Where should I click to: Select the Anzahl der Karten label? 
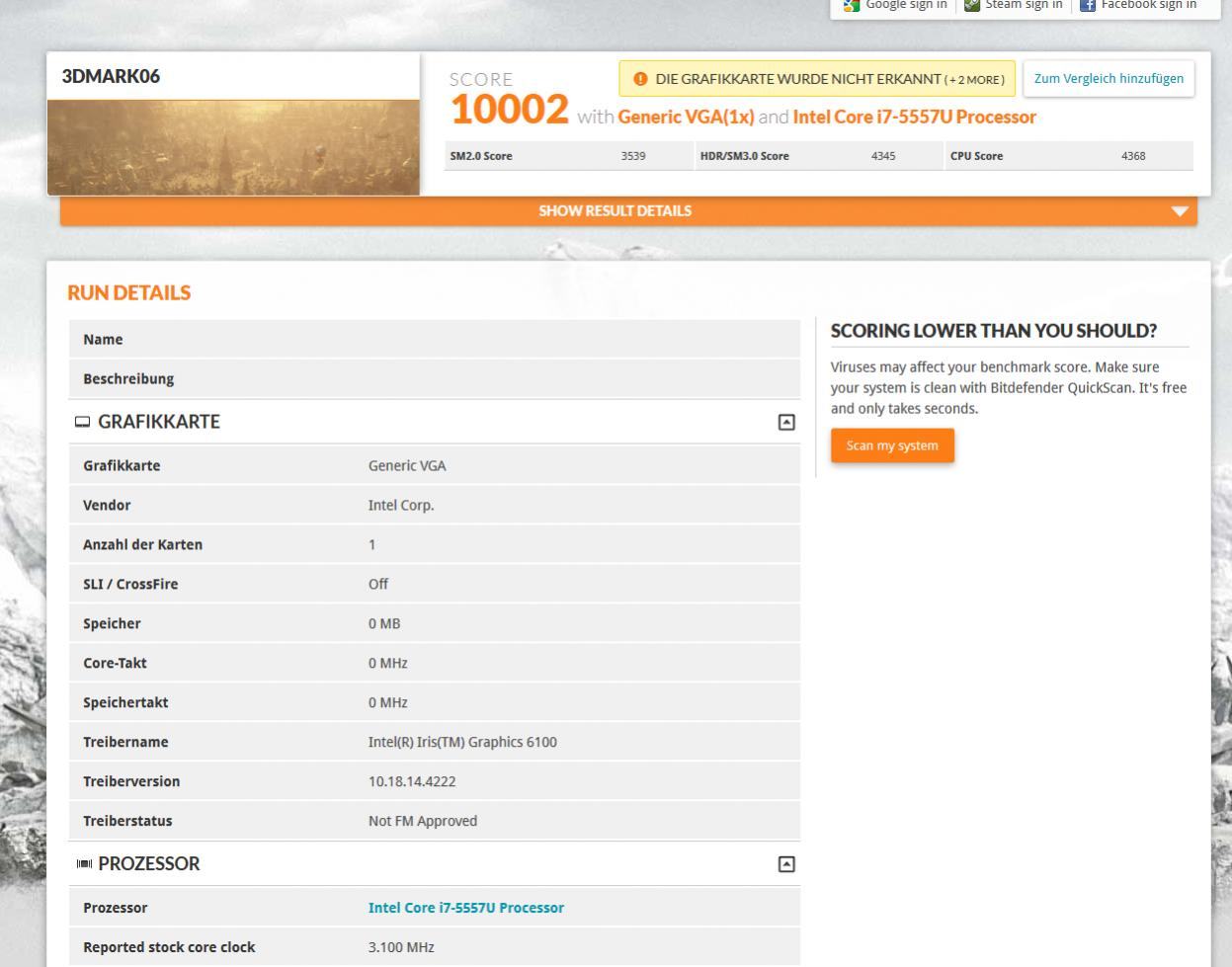(142, 544)
